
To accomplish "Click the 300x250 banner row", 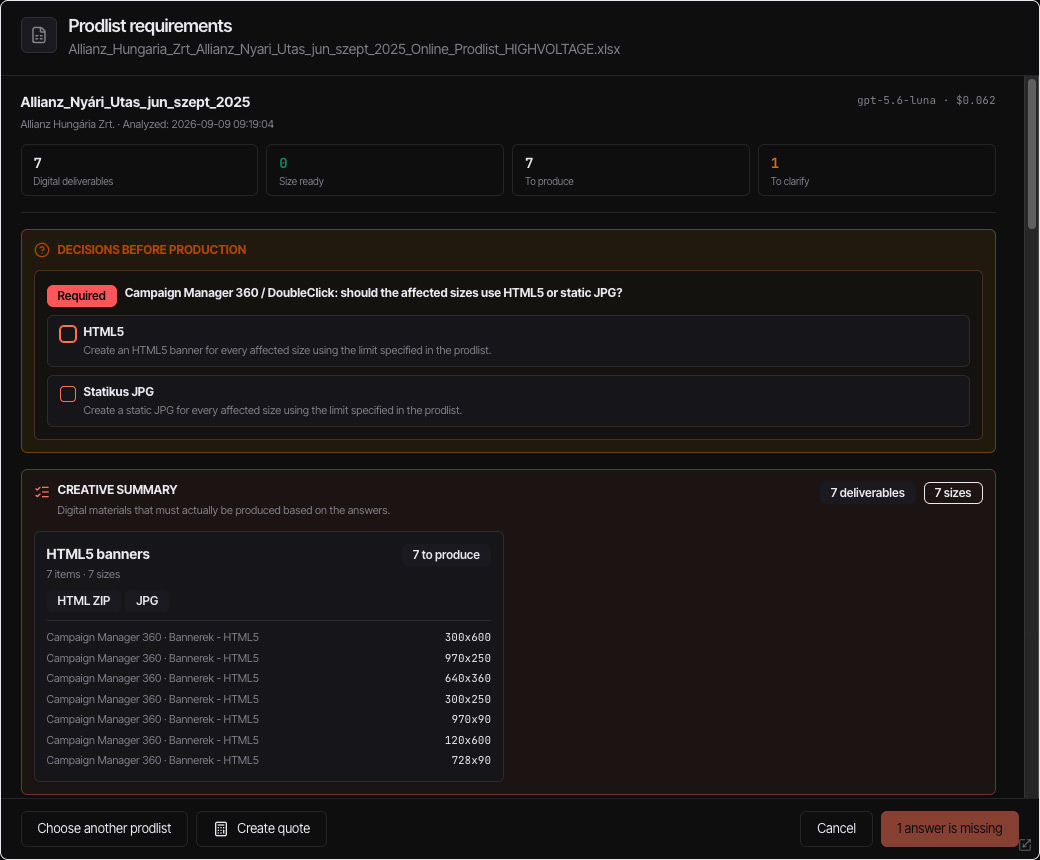I will (269, 700).
